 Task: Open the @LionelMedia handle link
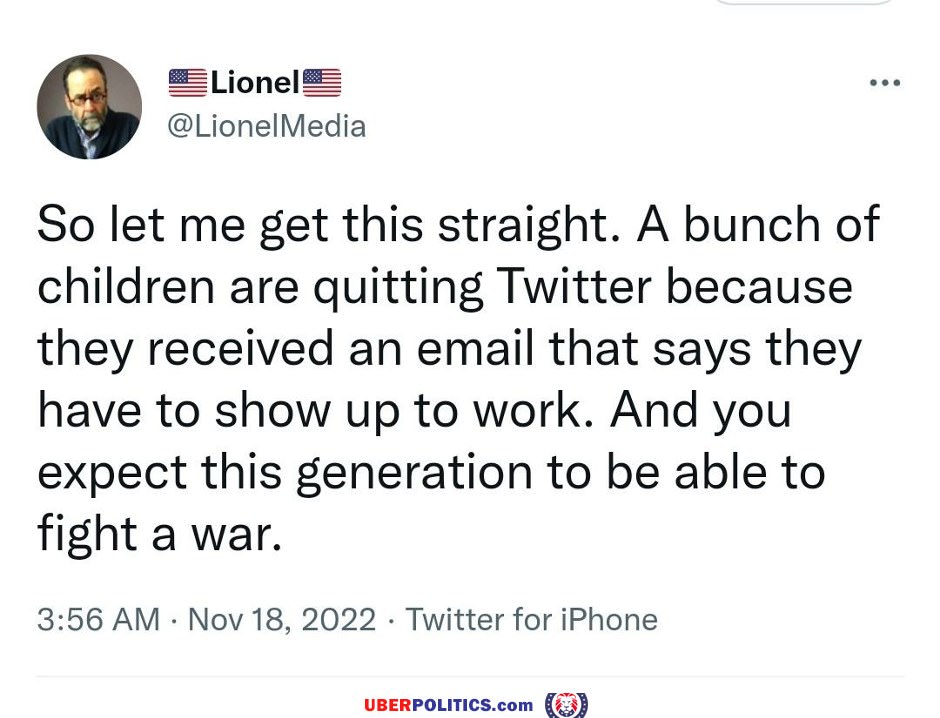[267, 126]
